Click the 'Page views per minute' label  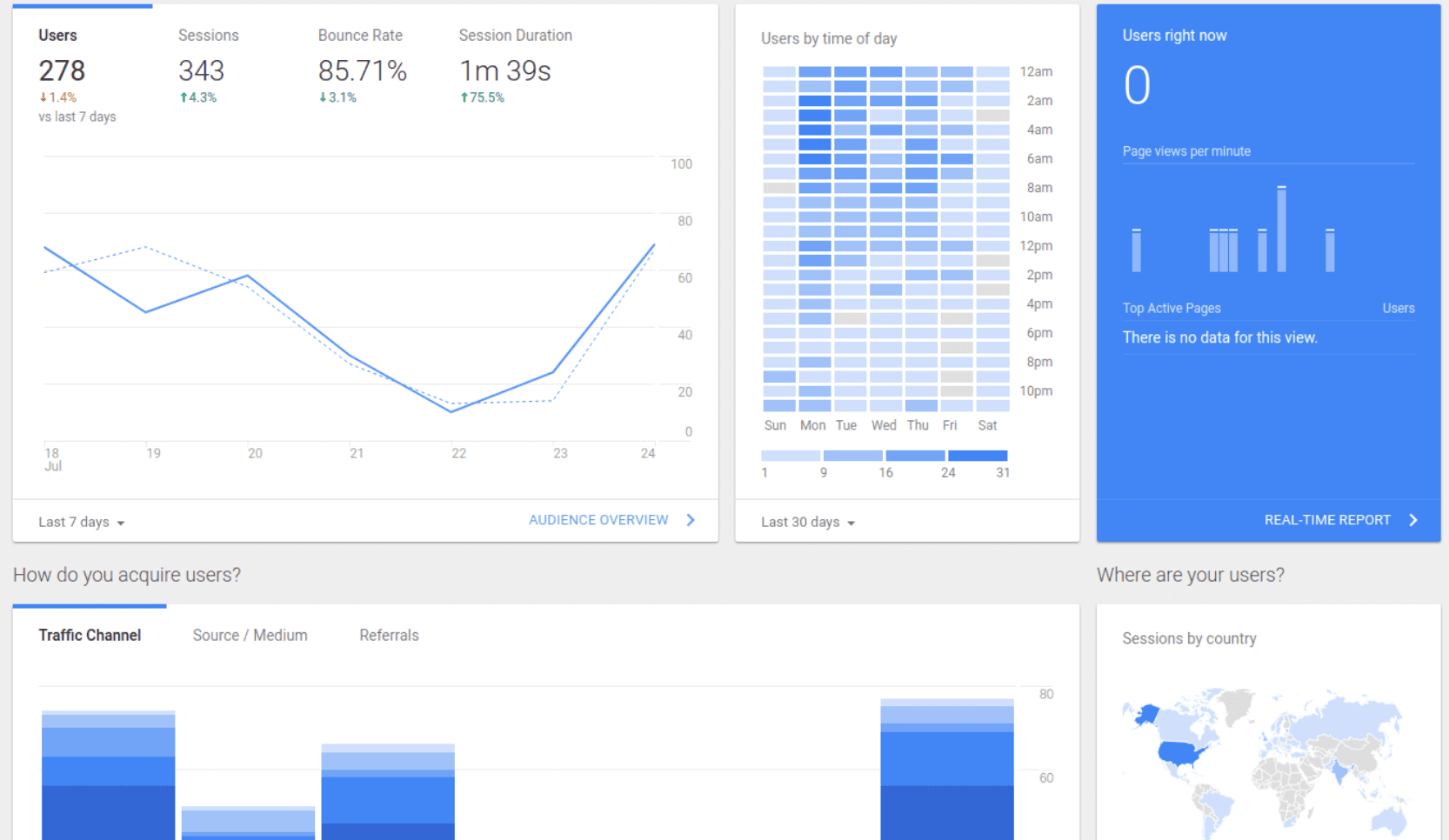[x=1186, y=151]
